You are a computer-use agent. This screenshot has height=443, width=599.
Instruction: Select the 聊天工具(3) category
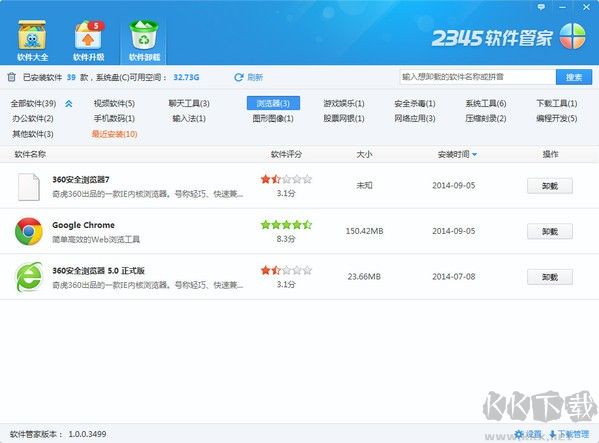coord(189,103)
